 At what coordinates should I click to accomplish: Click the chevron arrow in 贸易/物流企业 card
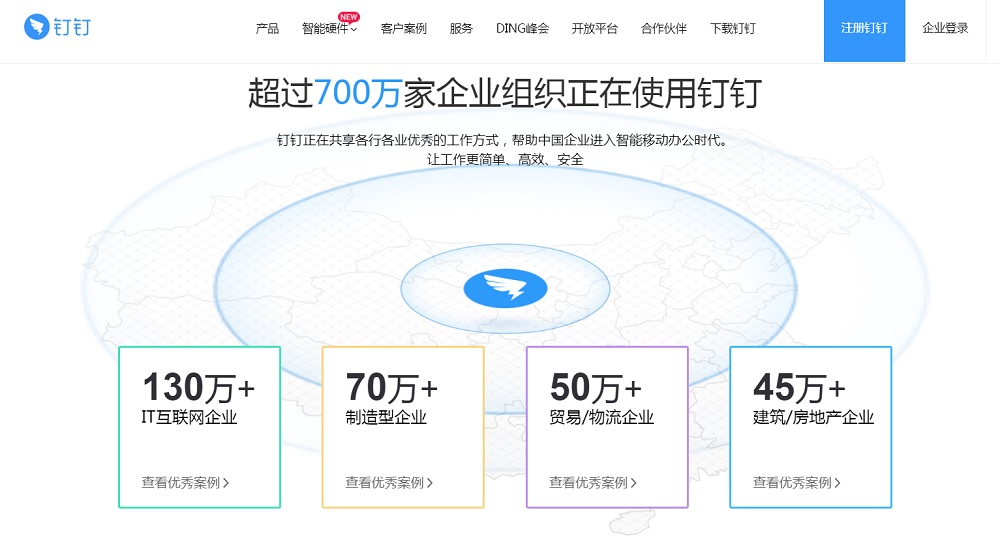(x=634, y=483)
